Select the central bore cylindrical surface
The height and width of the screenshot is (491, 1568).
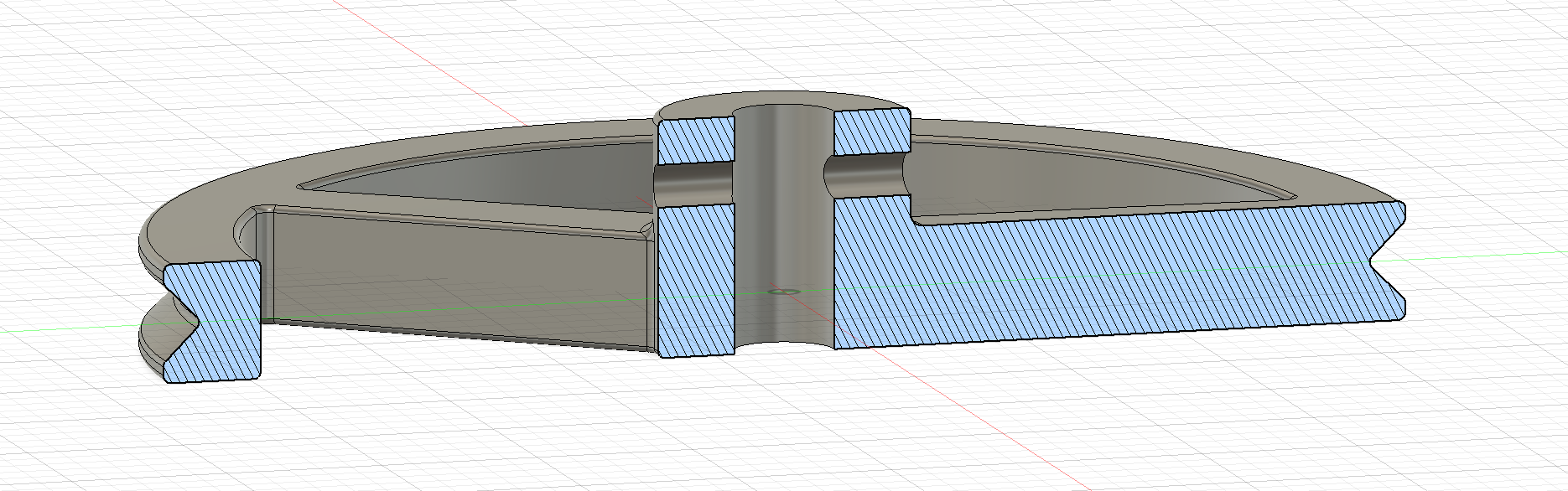(x=784, y=226)
